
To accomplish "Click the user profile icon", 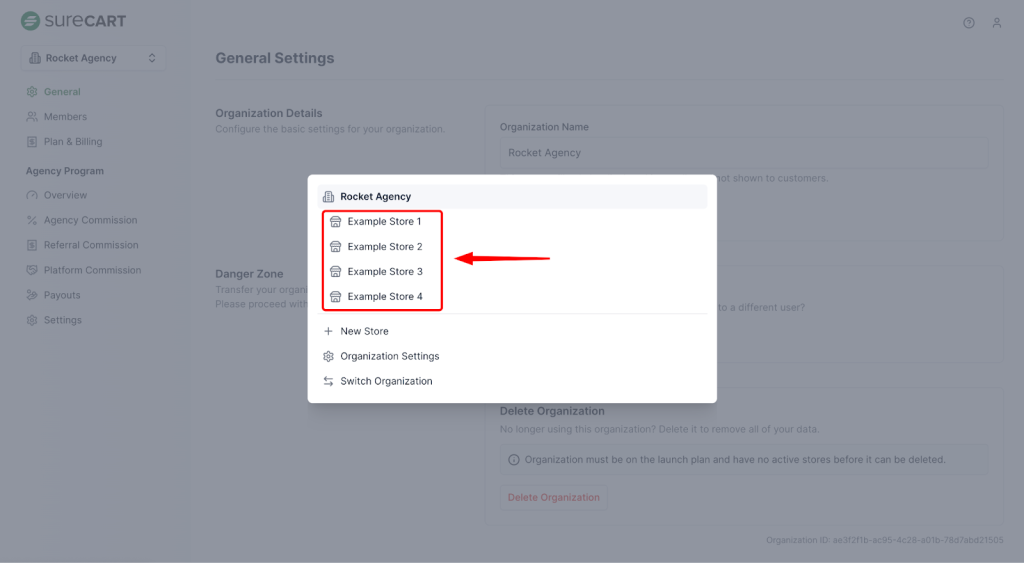I will coord(997,23).
